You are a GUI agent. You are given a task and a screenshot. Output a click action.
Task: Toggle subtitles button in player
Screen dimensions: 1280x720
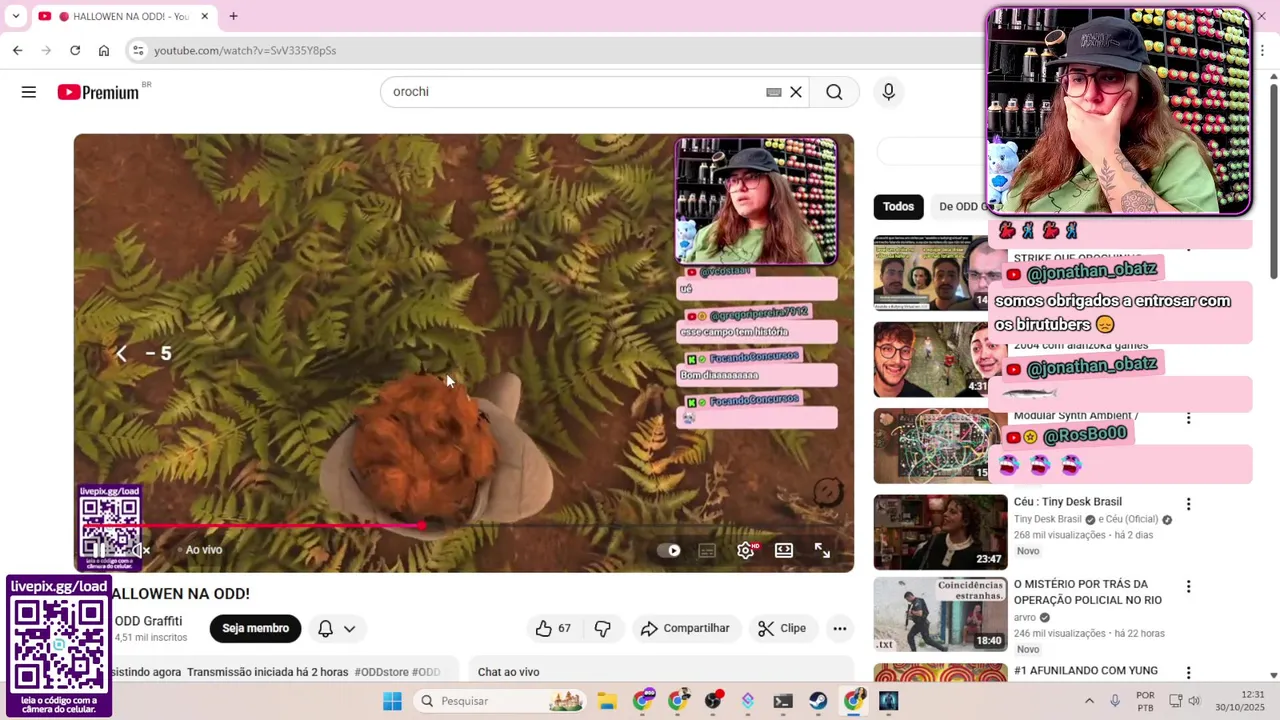point(707,550)
